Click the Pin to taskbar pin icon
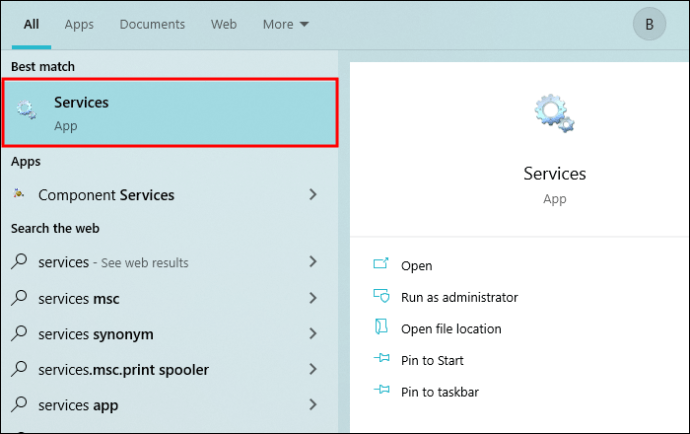The width and height of the screenshot is (690, 434). click(382, 390)
